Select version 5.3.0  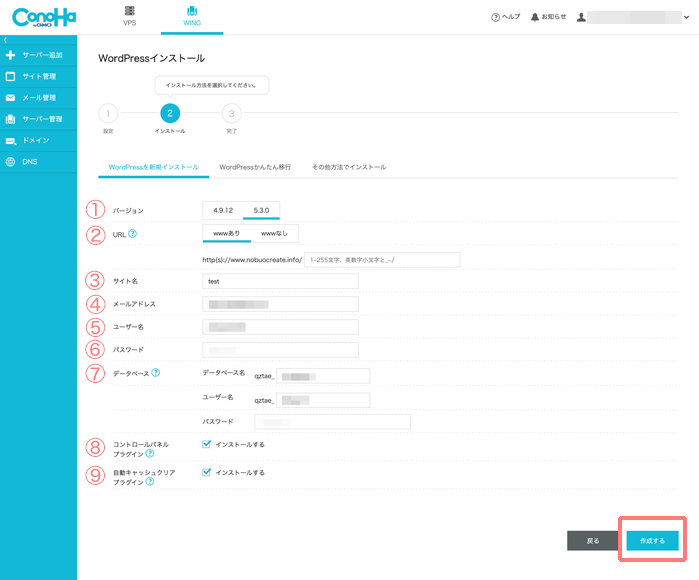coord(261,210)
